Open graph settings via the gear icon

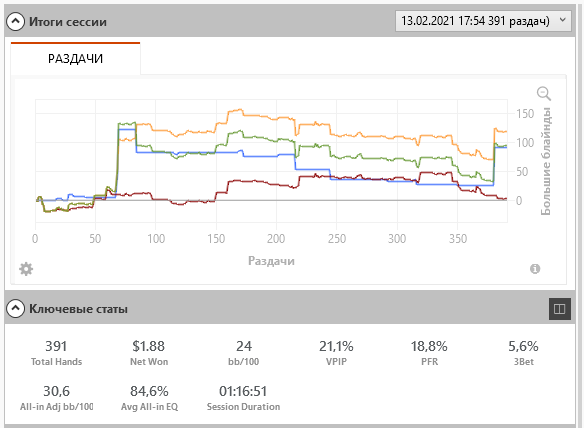pos(26,269)
